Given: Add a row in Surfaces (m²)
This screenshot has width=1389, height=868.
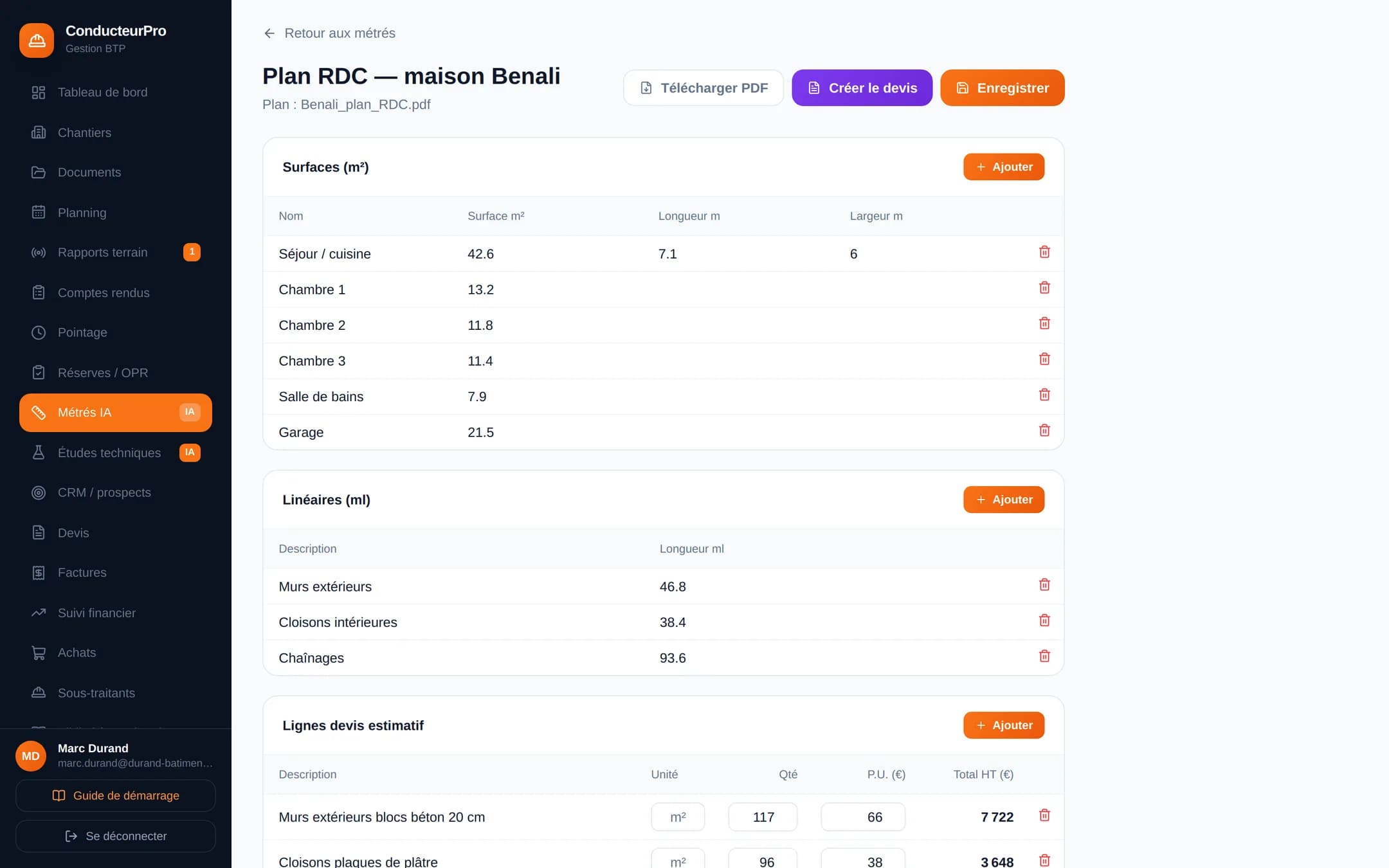Looking at the screenshot, I should pos(1004,167).
